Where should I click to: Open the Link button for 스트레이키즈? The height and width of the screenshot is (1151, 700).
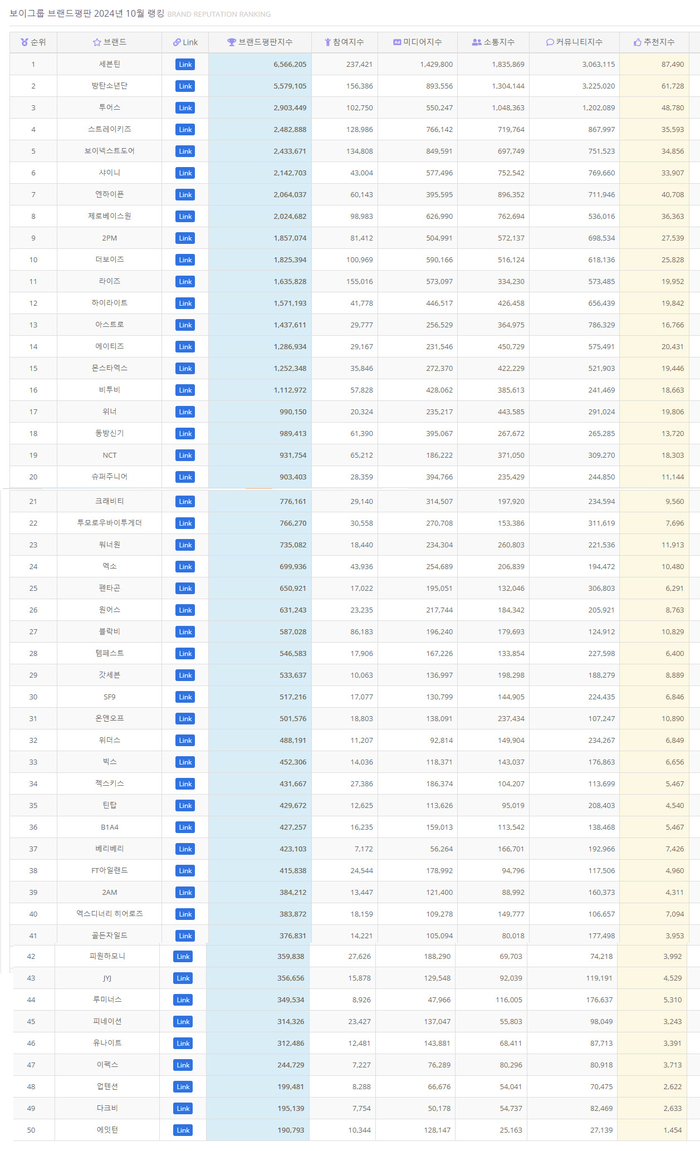pos(185,130)
